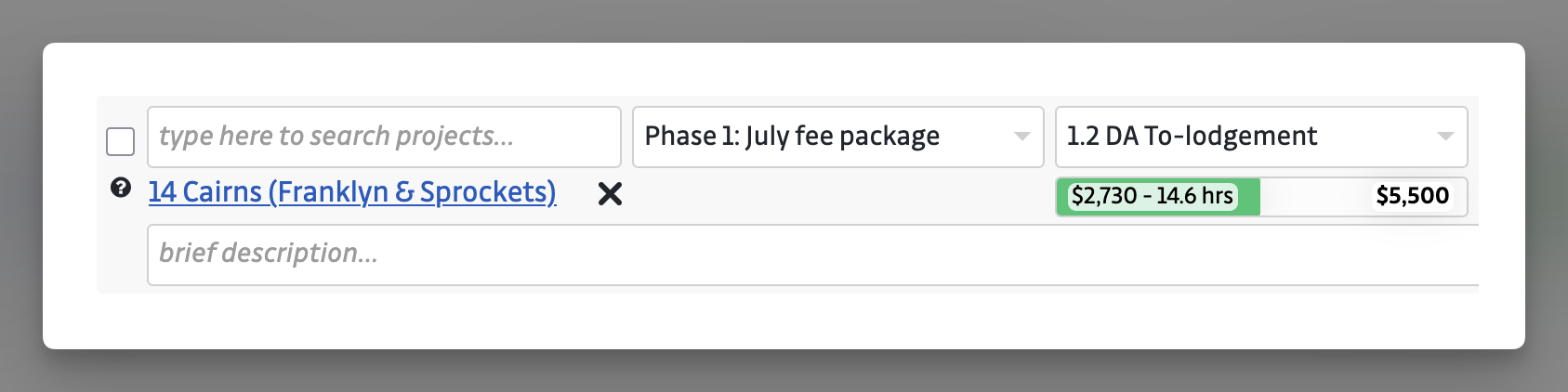Click the task dropdown's arrow icon
The height and width of the screenshot is (392, 1568).
[x=1444, y=137]
